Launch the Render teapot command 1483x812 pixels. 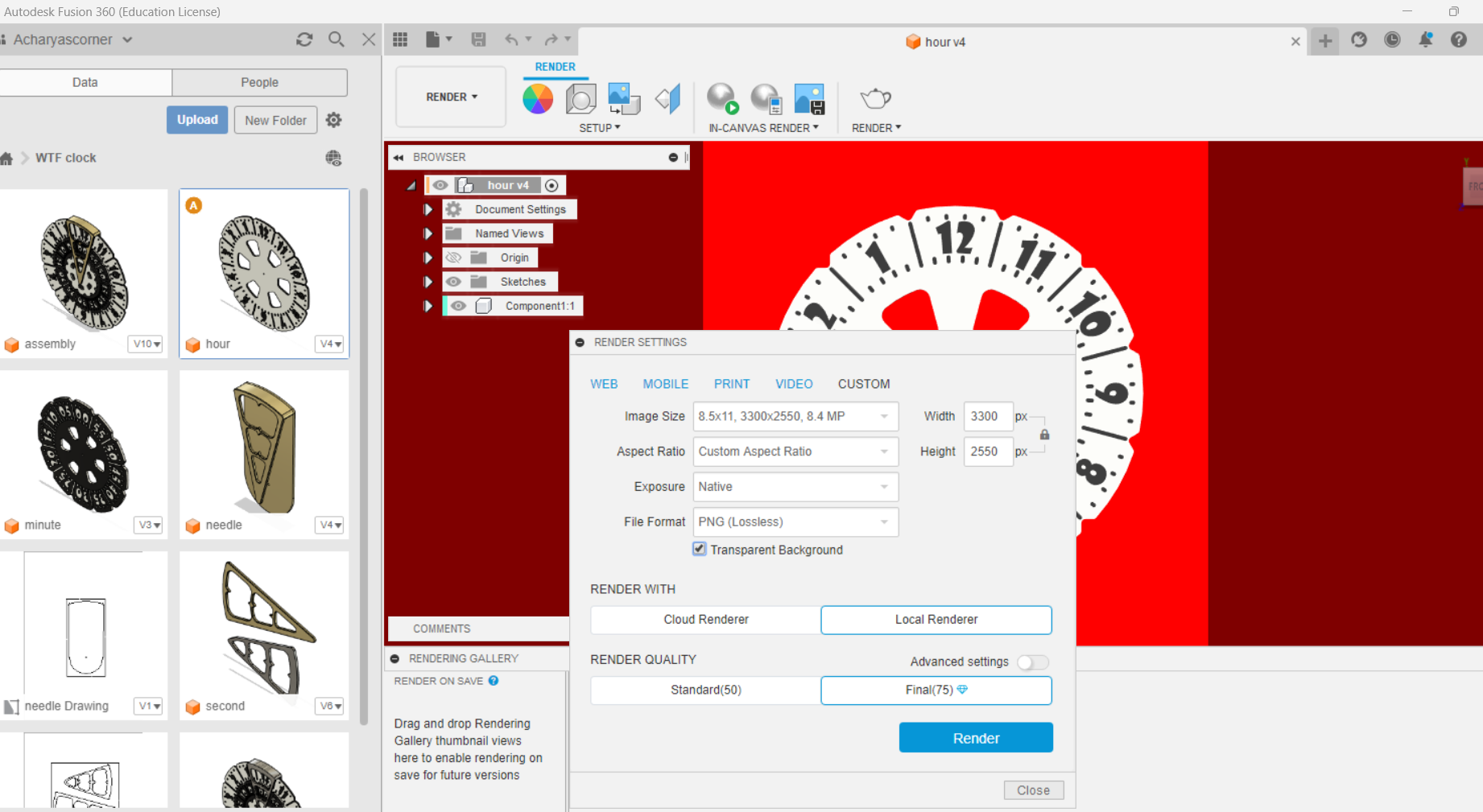(875, 98)
